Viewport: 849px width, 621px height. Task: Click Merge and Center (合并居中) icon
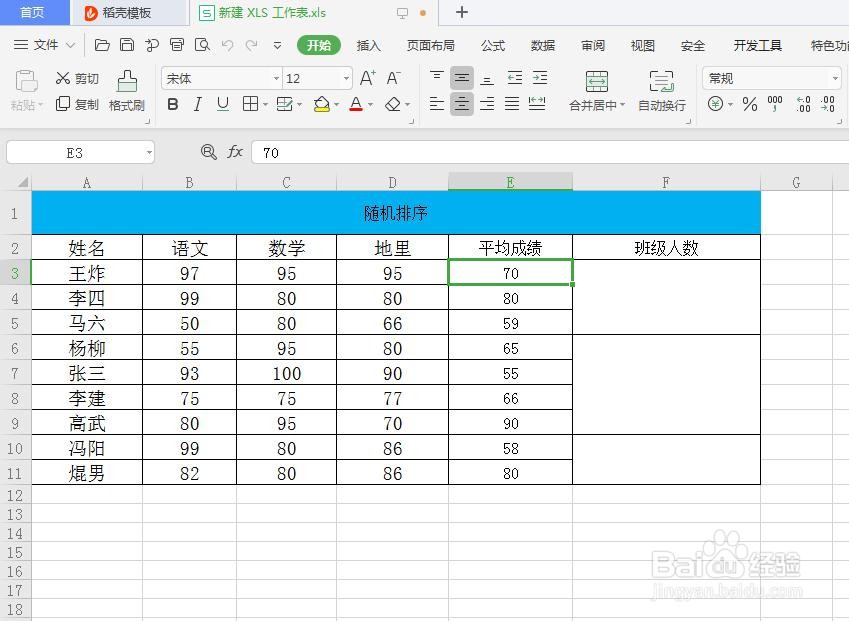pos(597,82)
